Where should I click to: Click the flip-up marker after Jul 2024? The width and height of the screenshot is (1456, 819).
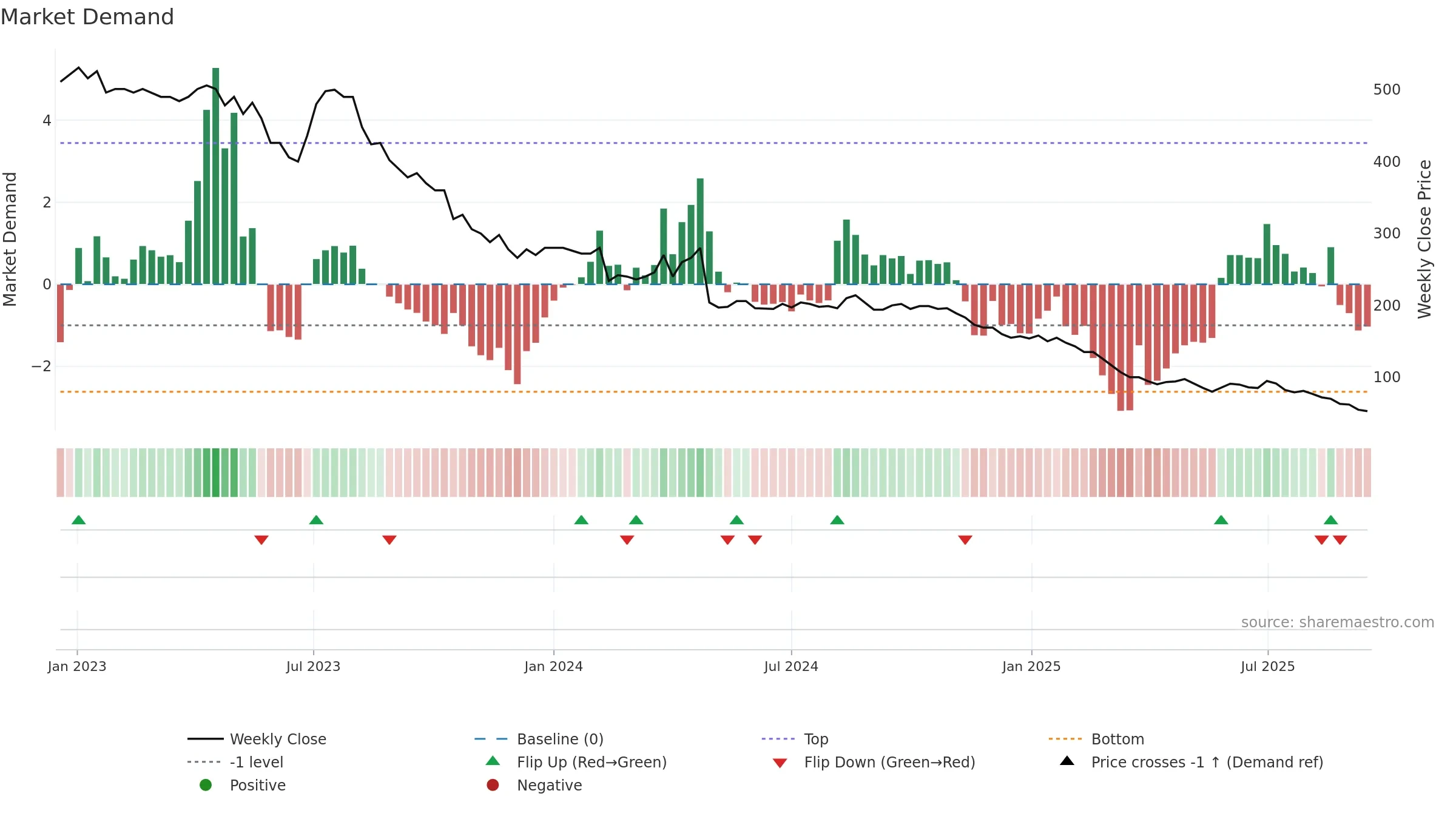[837, 520]
